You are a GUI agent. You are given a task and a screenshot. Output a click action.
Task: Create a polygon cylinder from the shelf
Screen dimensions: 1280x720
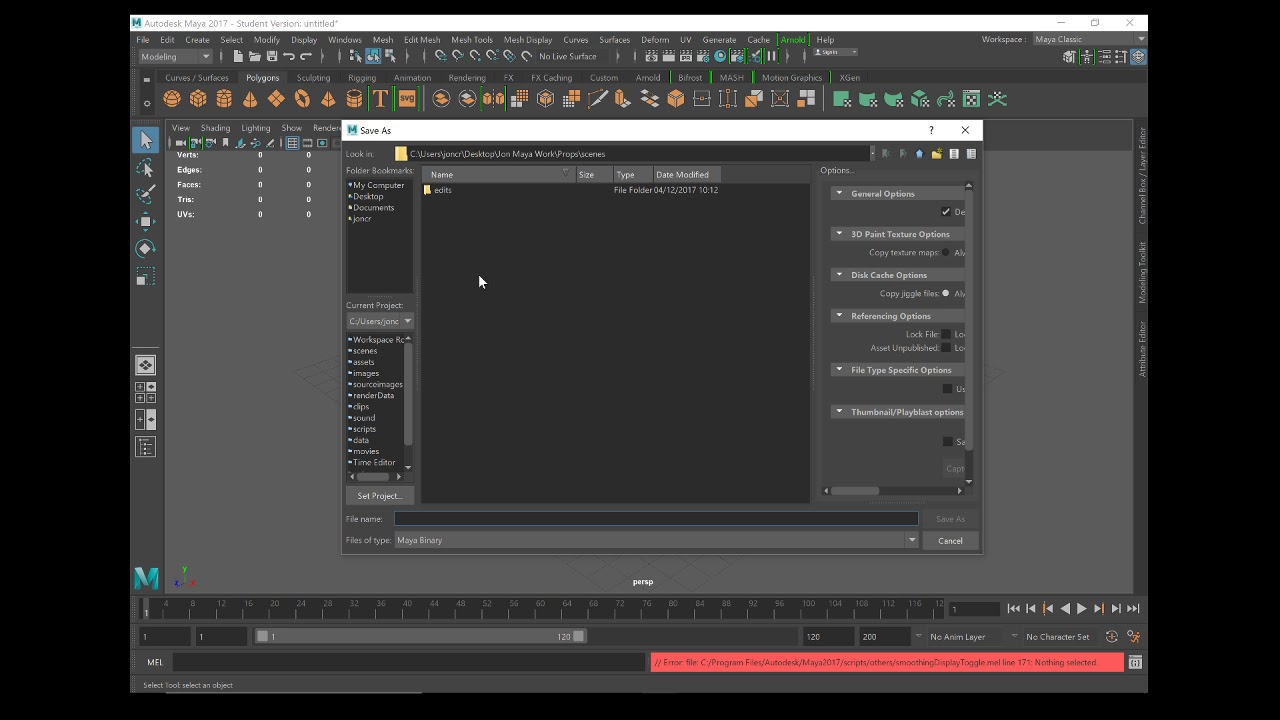(224, 99)
